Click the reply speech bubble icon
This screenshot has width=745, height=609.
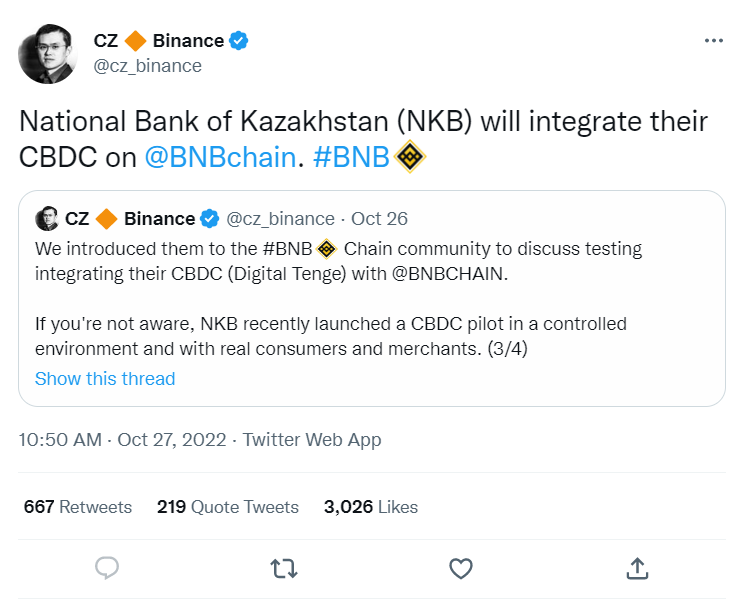click(x=107, y=568)
